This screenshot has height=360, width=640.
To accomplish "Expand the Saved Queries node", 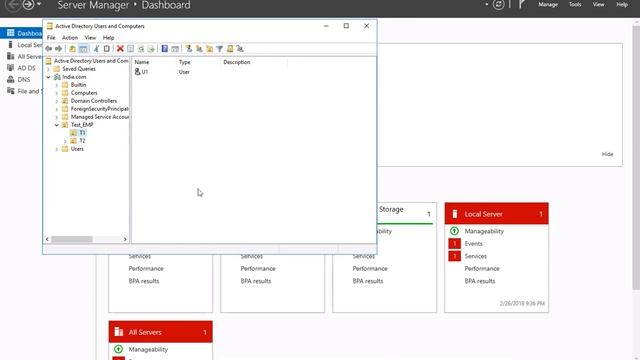I will click(x=49, y=69).
